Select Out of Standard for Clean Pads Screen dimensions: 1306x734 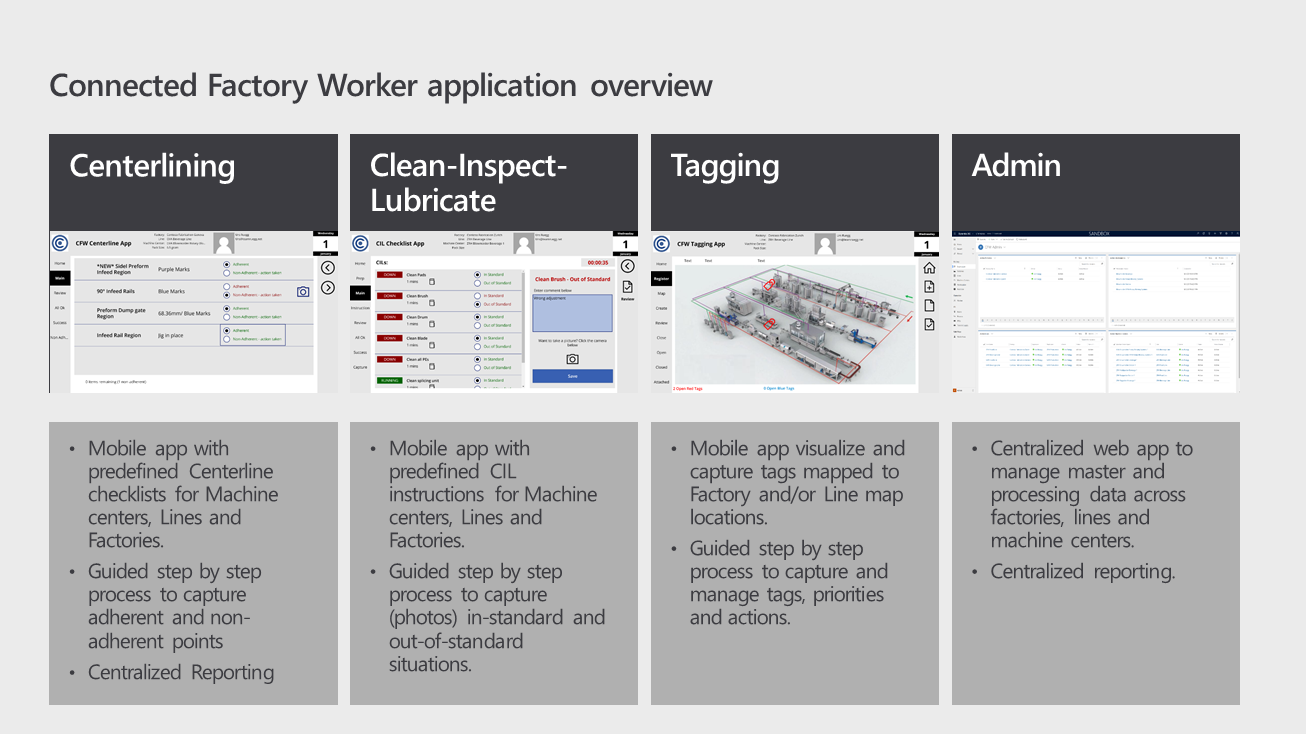pos(477,283)
